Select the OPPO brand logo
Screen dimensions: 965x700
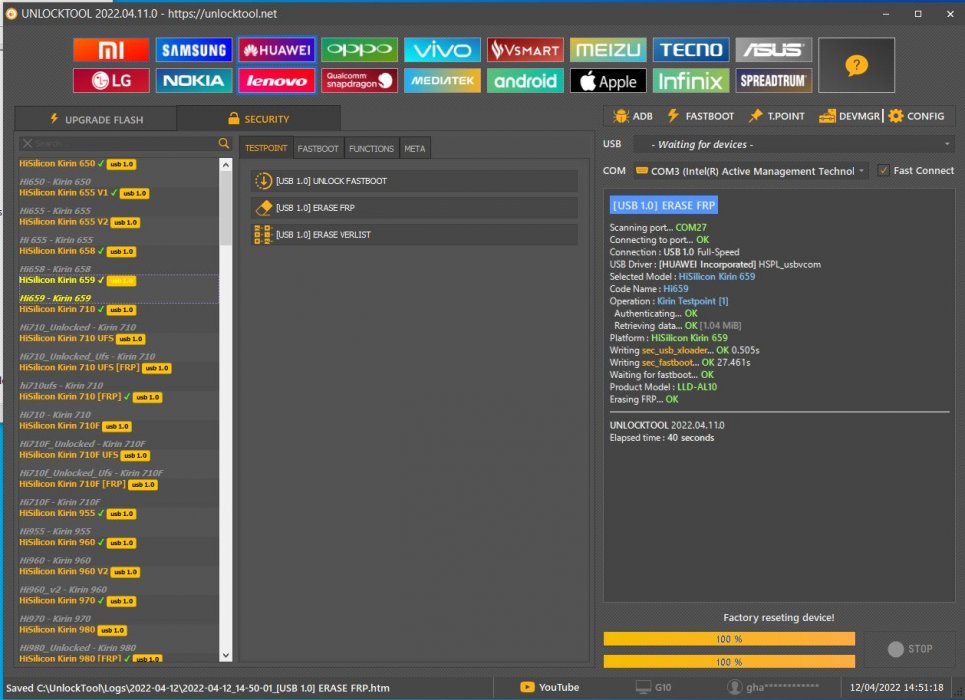[x=359, y=50]
